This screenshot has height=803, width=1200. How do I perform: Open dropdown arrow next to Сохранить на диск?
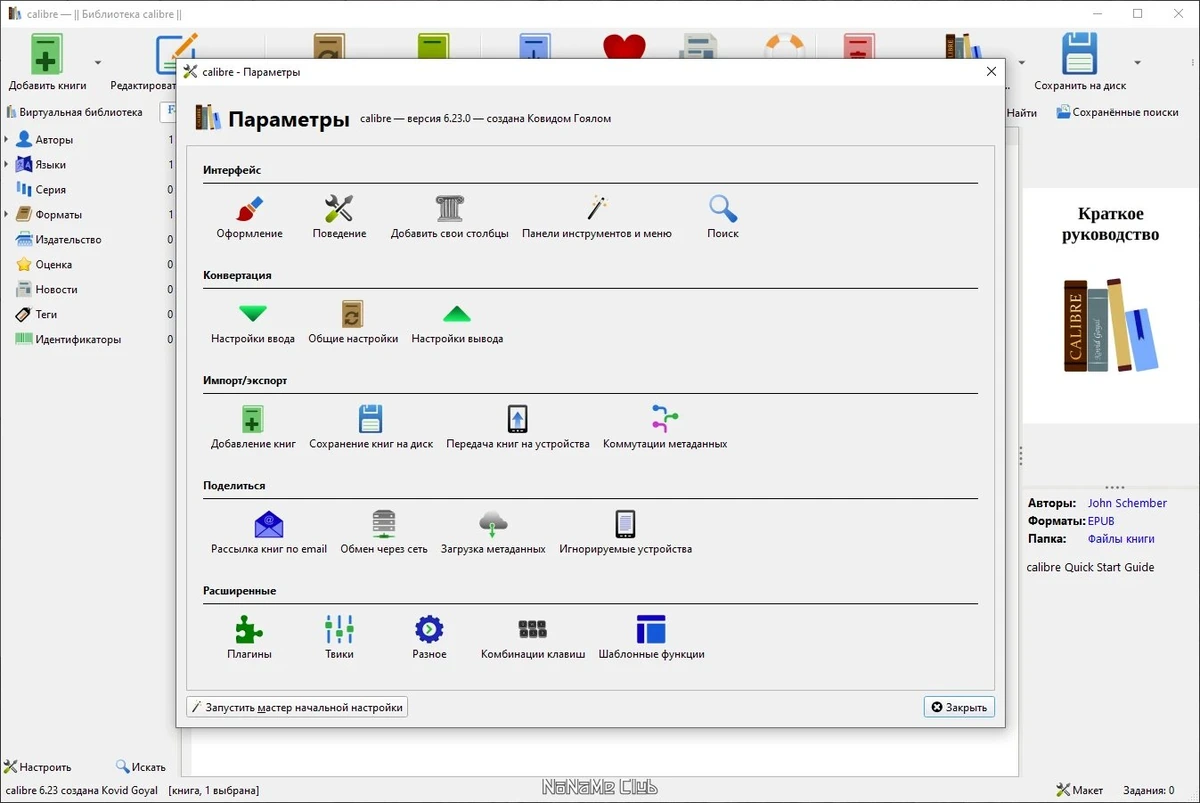pyautogui.click(x=1138, y=63)
